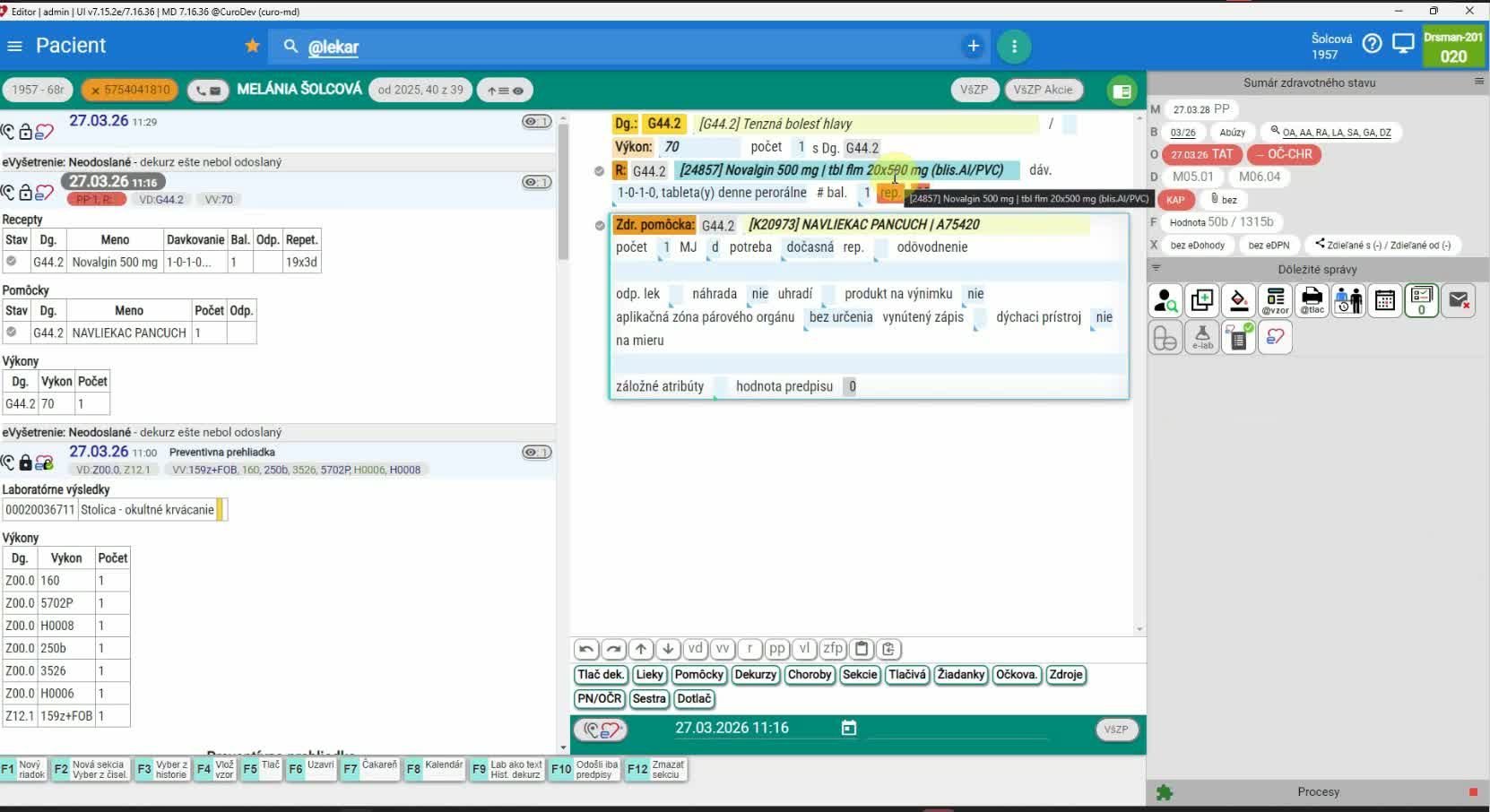This screenshot has width=1490, height=812.
Task: Click the favorite star icon
Action: tap(253, 46)
